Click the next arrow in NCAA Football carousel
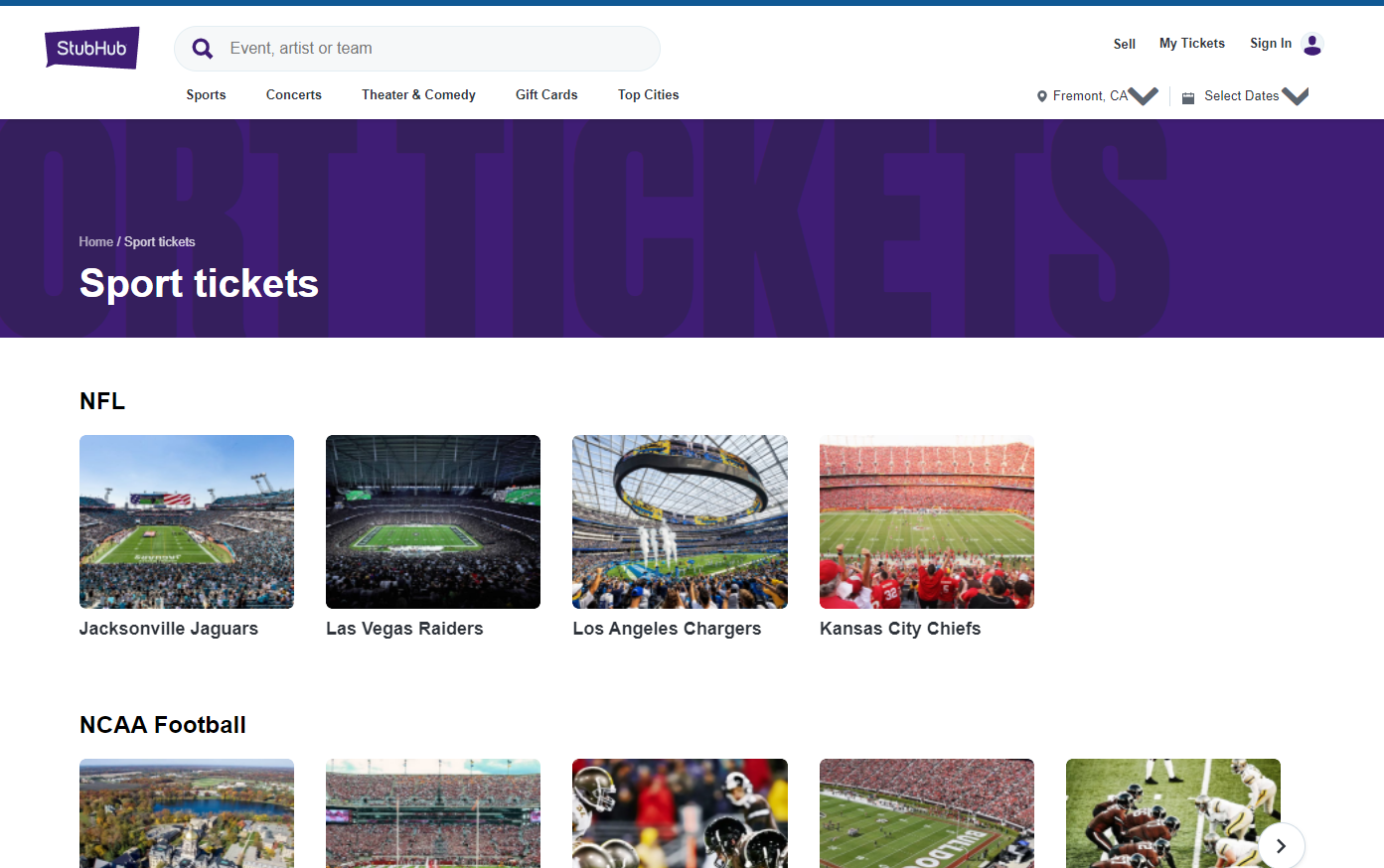The image size is (1384, 868). [x=1281, y=846]
